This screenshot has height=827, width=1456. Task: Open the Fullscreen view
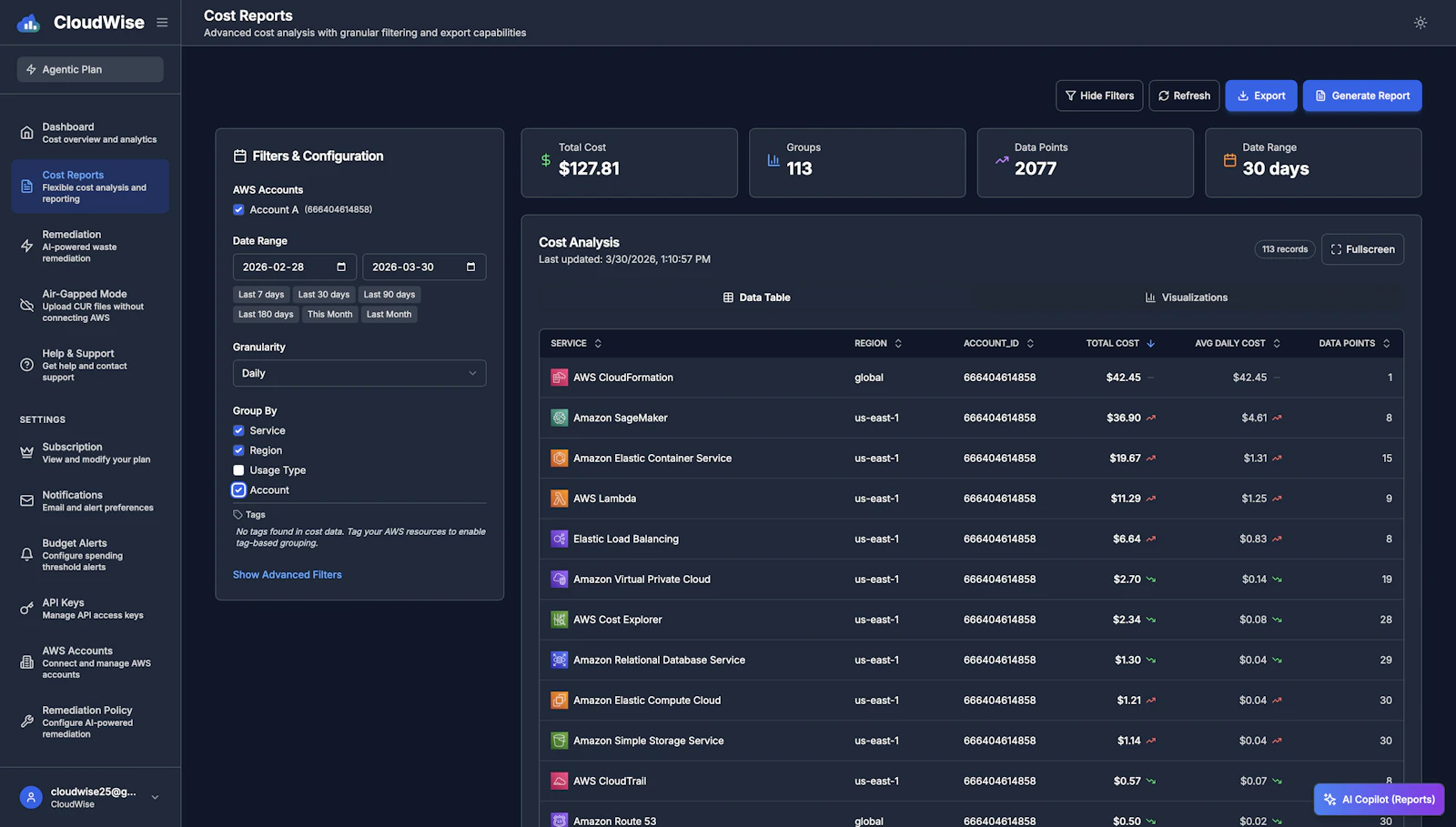1362,249
